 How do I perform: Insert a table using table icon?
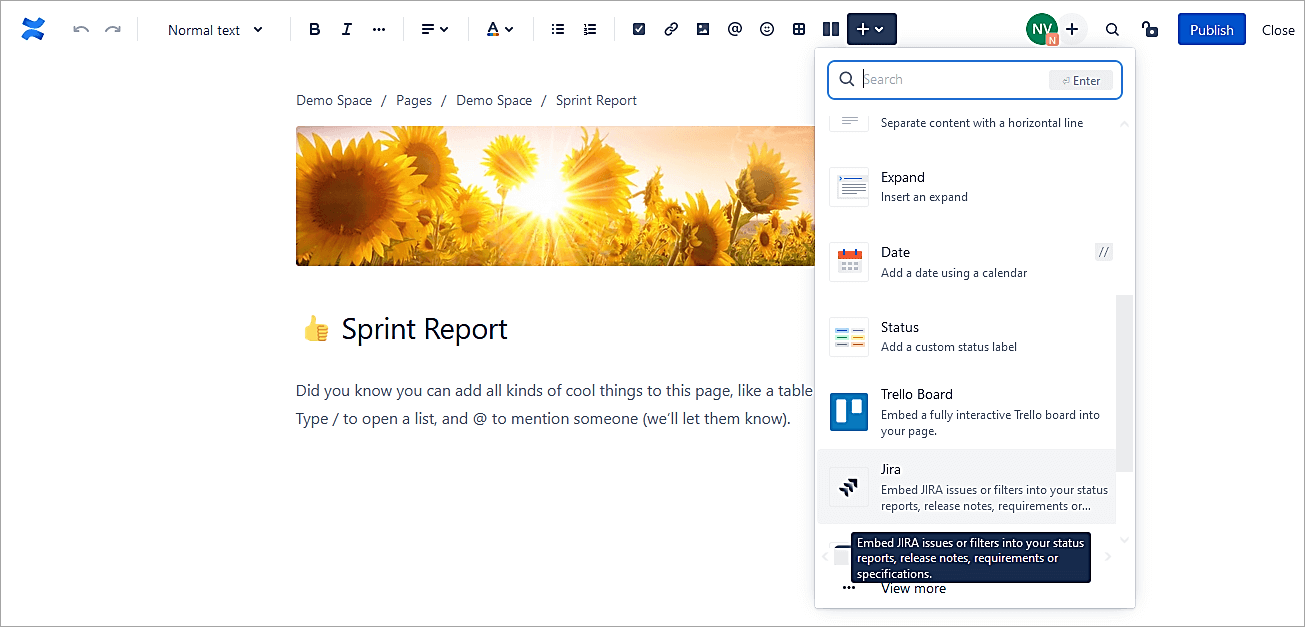tap(799, 30)
